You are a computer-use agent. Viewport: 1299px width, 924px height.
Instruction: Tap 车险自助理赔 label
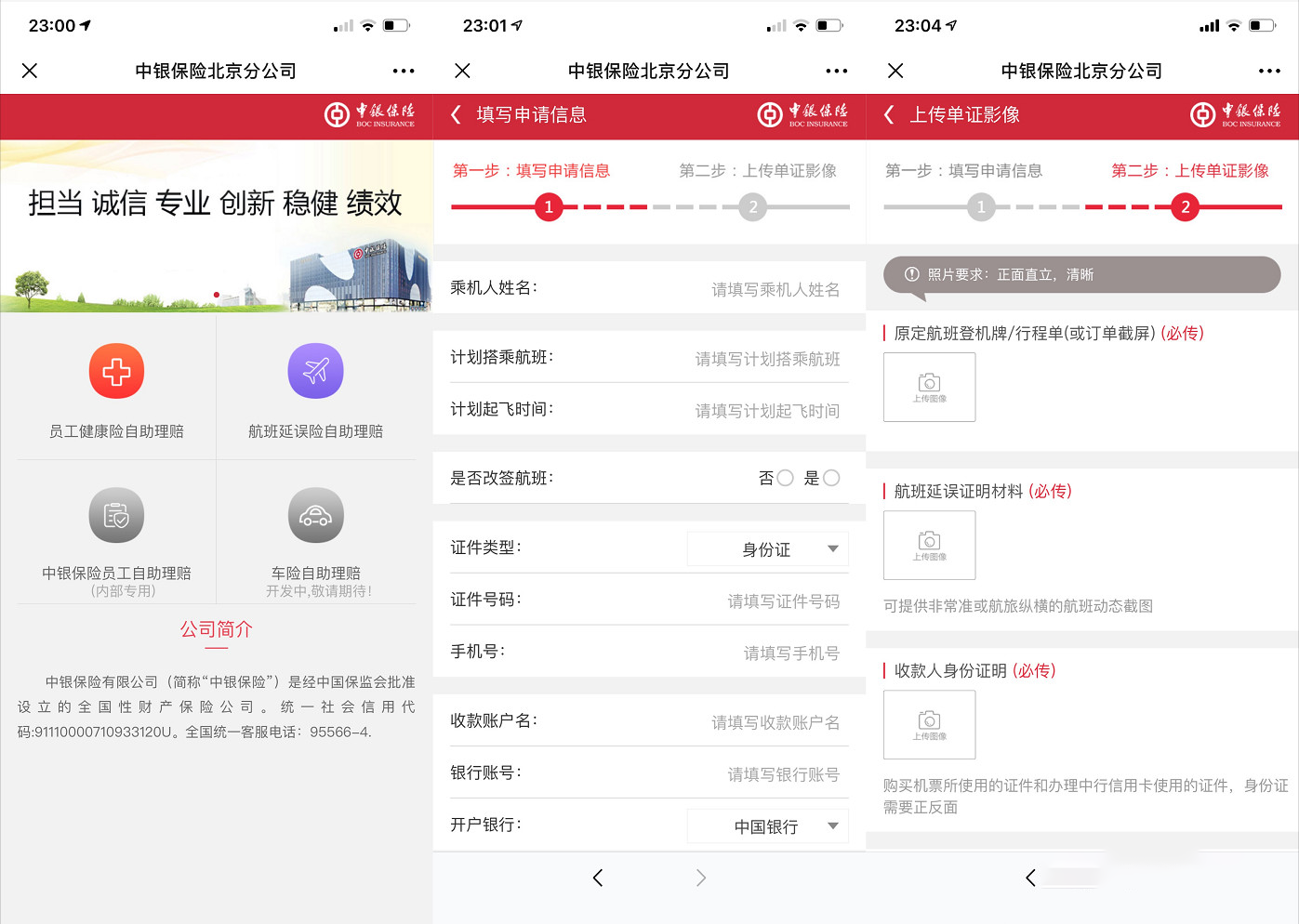315,574
